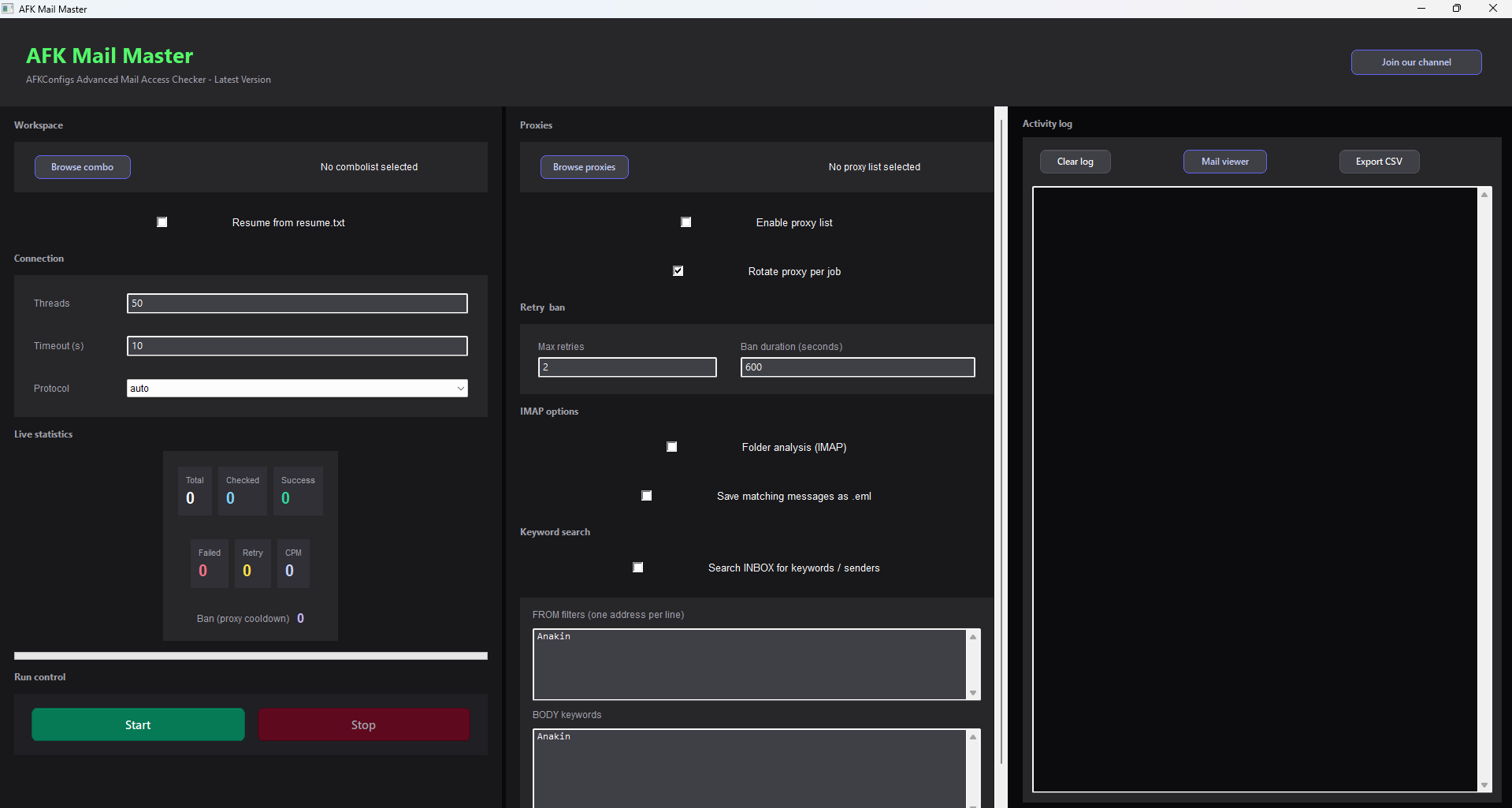This screenshot has height=808, width=1512.
Task: Click the Failed count in Live statistics
Action: [203, 571]
